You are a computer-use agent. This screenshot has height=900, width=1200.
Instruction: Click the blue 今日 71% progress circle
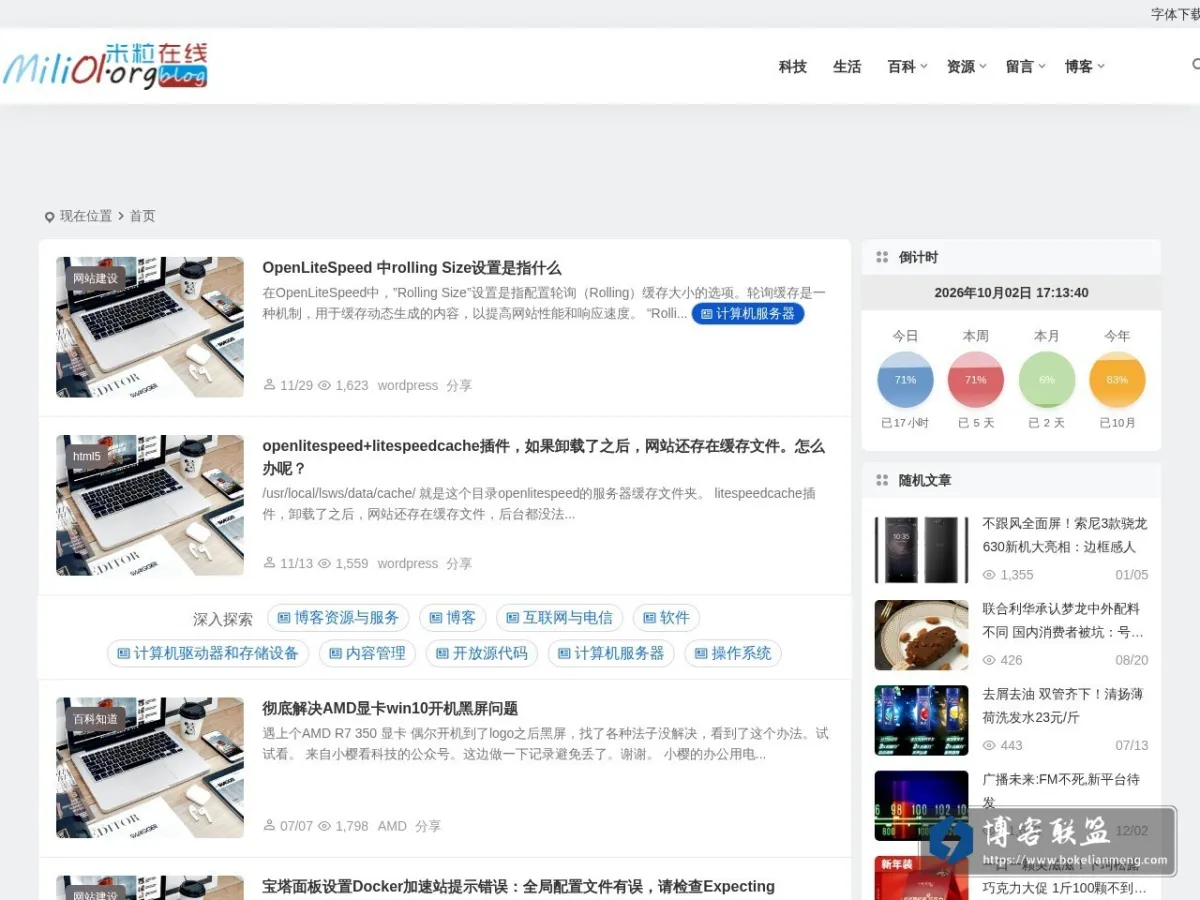905,380
